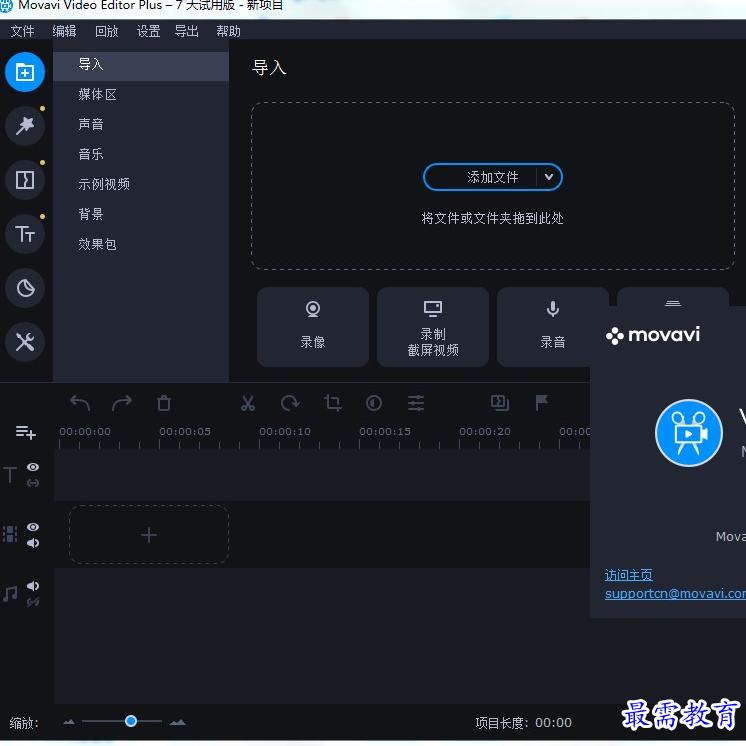The height and width of the screenshot is (746, 746).
Task: Click the 录像 webcam button
Action: (x=313, y=326)
